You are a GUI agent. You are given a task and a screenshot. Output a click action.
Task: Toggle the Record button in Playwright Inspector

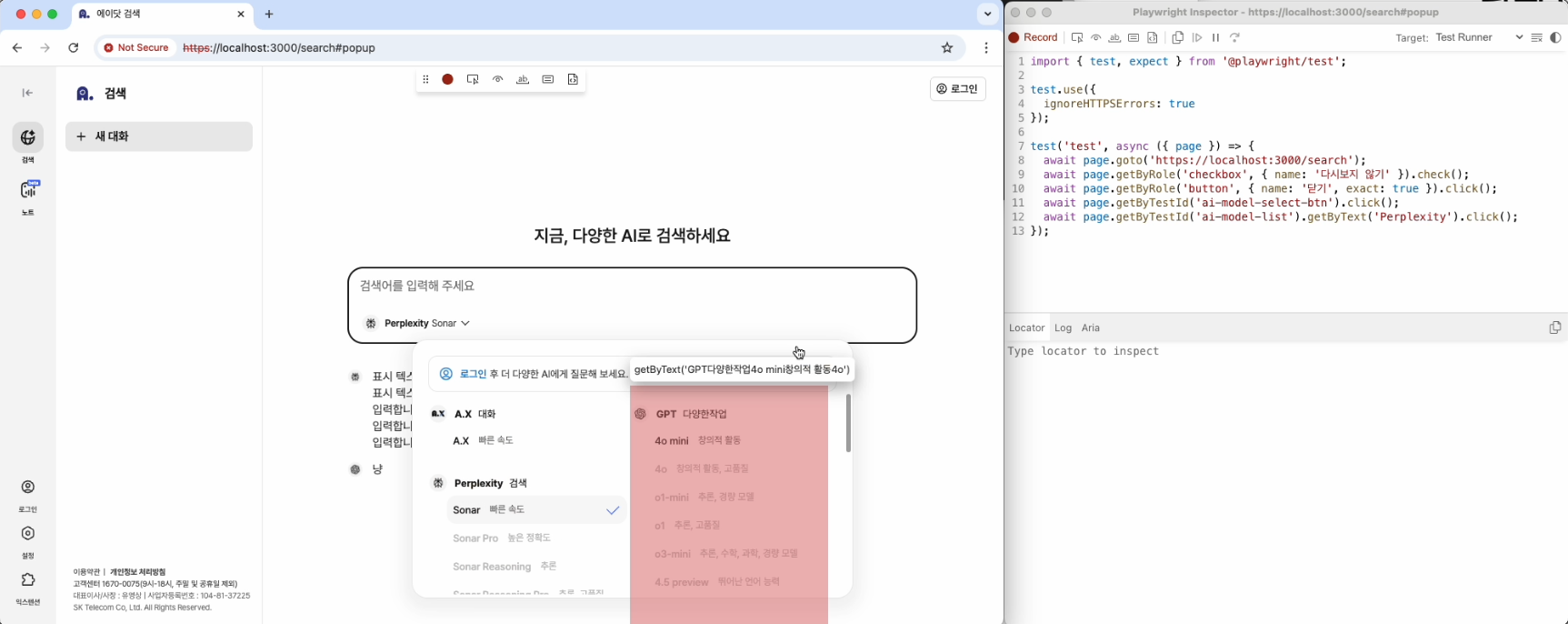(x=1034, y=38)
